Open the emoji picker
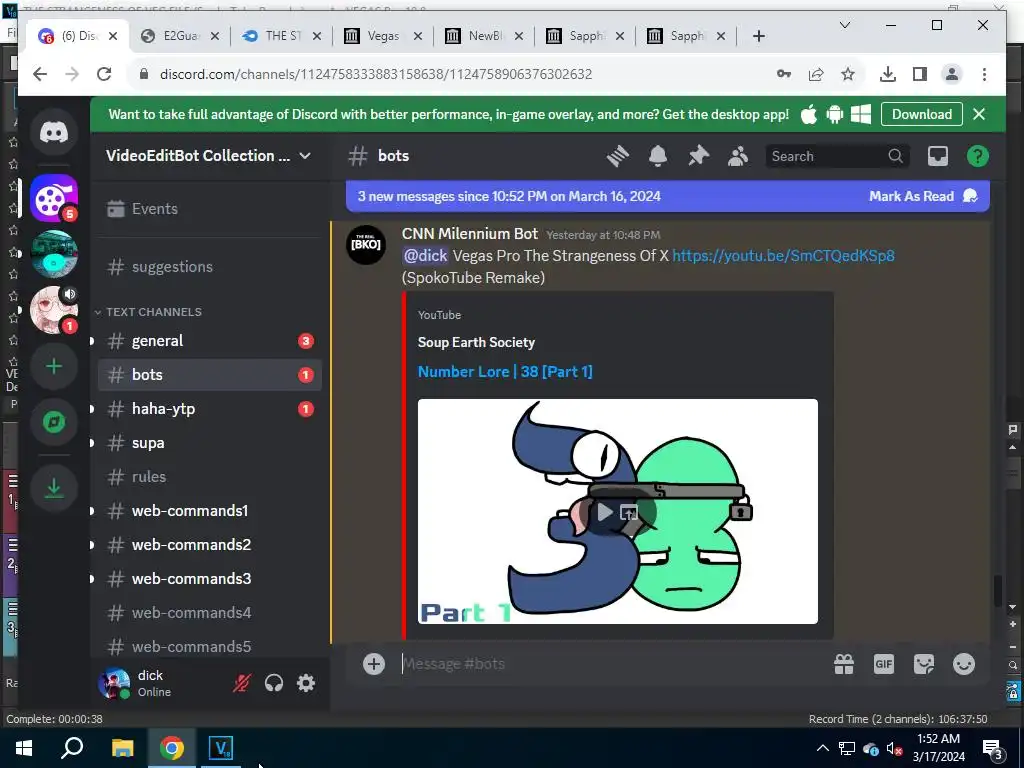 964,664
